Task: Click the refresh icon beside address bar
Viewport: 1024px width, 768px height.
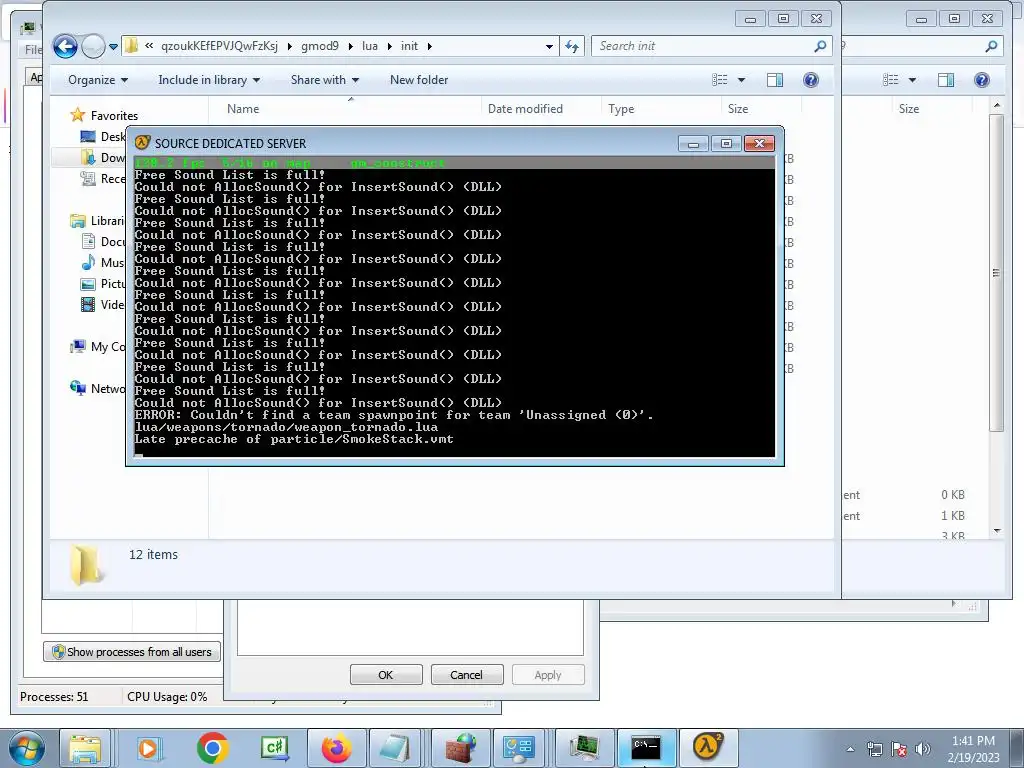Action: (572, 46)
